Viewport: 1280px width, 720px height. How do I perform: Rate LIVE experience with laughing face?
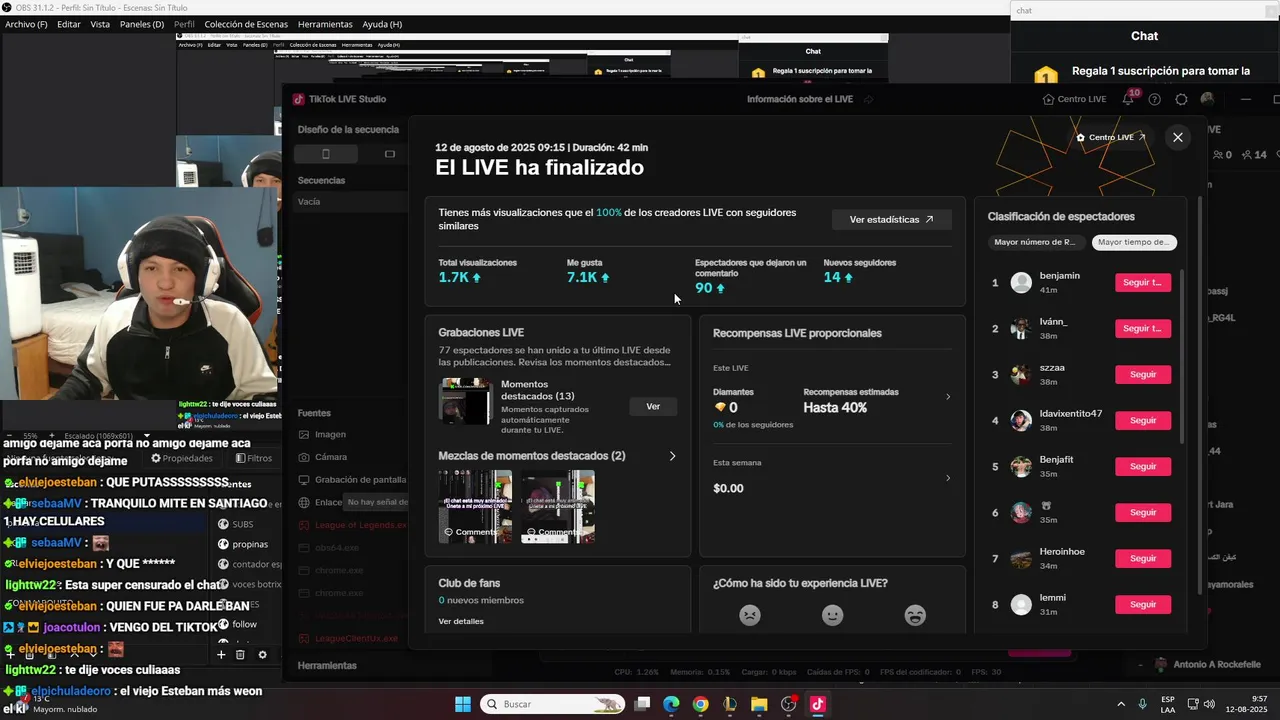click(x=915, y=616)
